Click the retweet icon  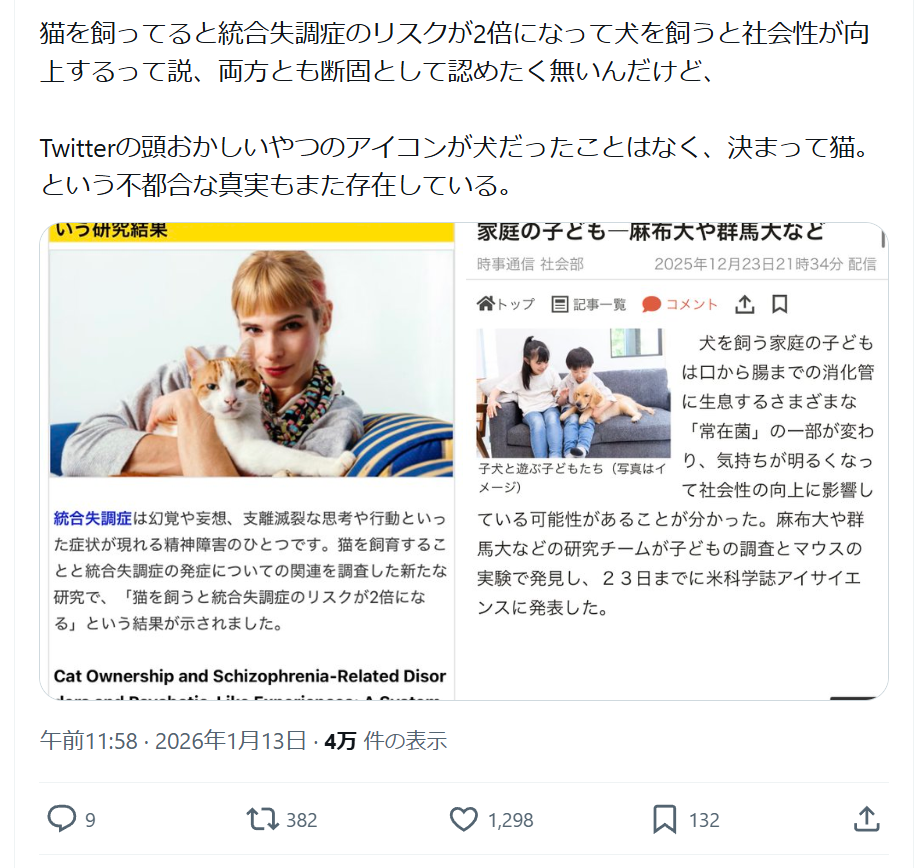coord(262,819)
